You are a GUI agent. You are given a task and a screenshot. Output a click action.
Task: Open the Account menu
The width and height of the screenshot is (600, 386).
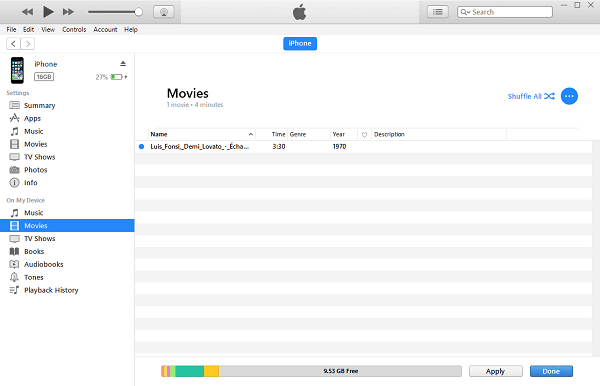click(105, 29)
